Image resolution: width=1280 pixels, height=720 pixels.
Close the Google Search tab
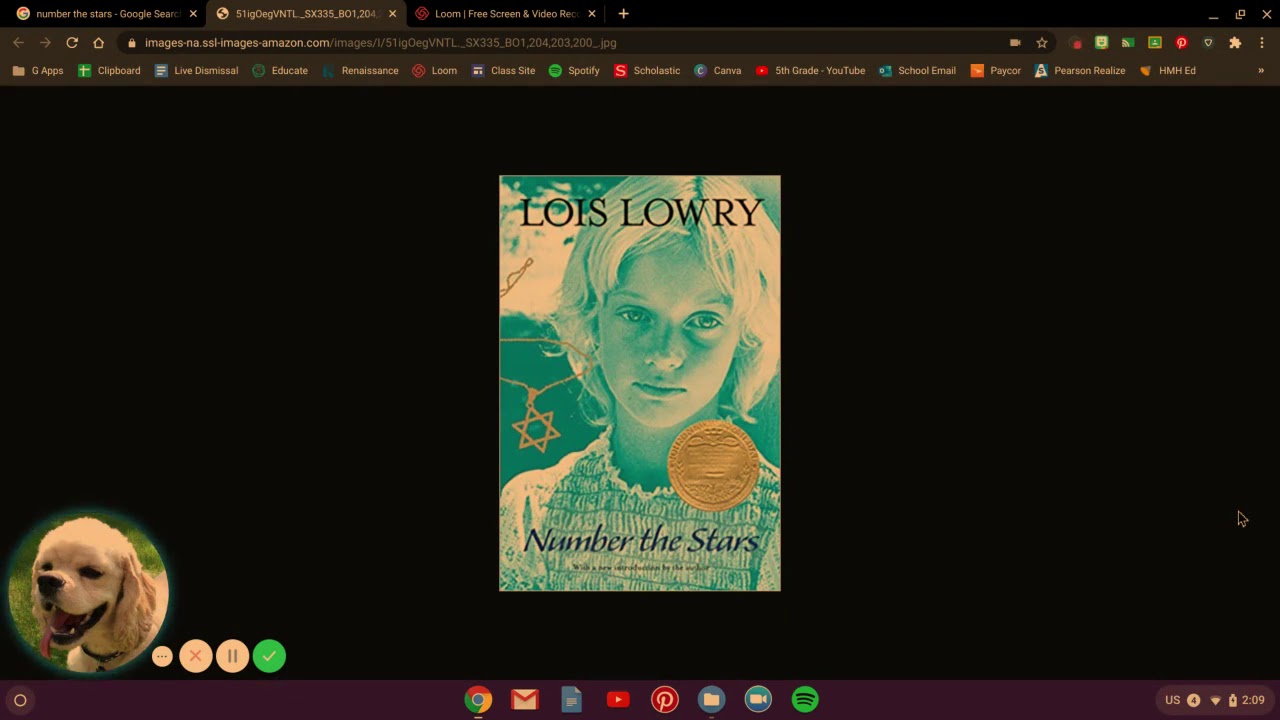click(193, 14)
